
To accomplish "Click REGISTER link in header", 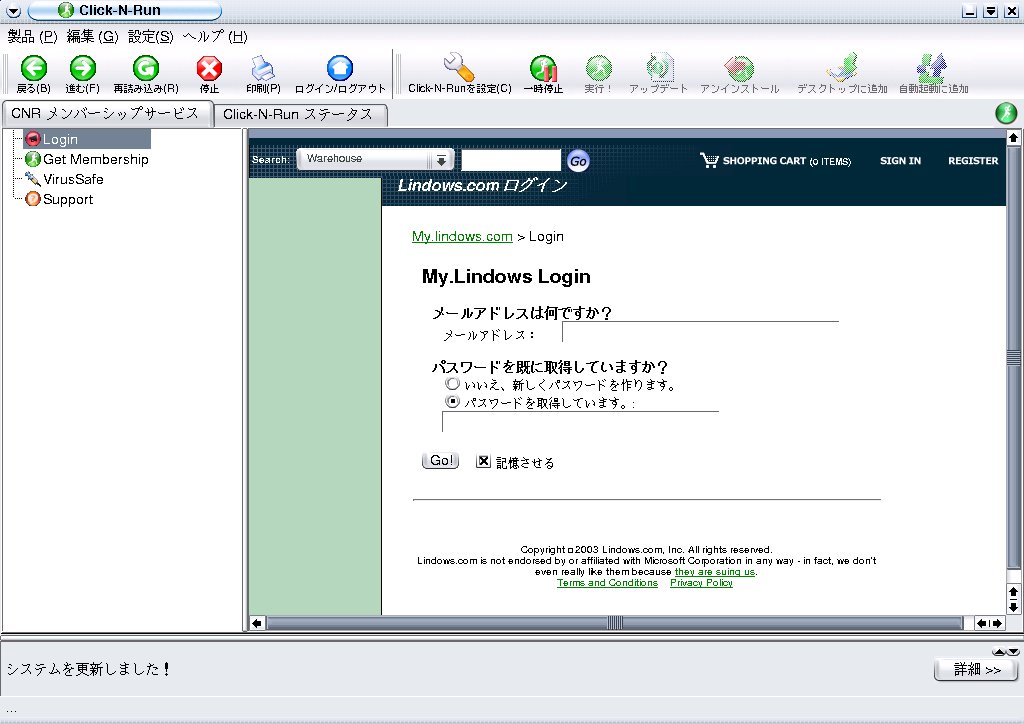I will coord(973,161).
